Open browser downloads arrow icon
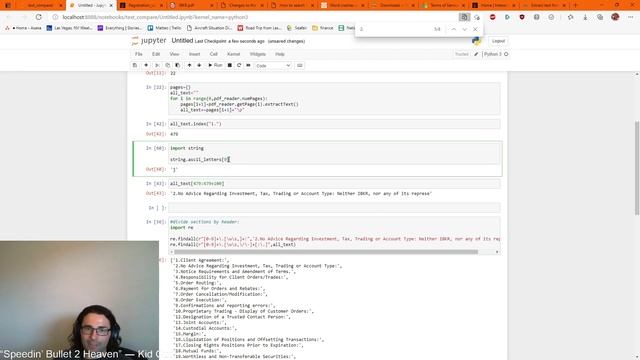Viewport: 640px width, 360px height. tap(585, 17)
